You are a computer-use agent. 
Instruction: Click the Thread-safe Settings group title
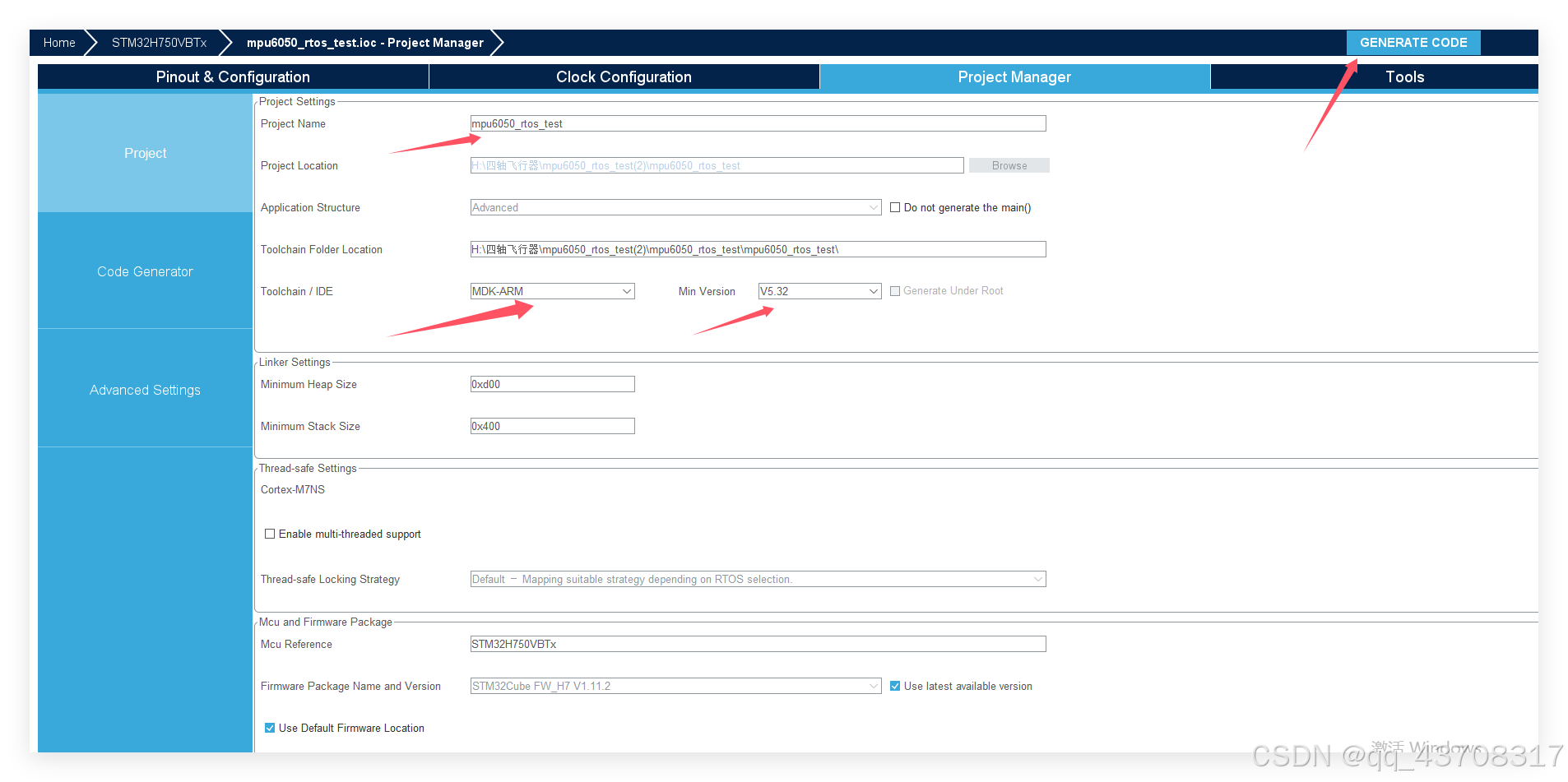coord(308,468)
